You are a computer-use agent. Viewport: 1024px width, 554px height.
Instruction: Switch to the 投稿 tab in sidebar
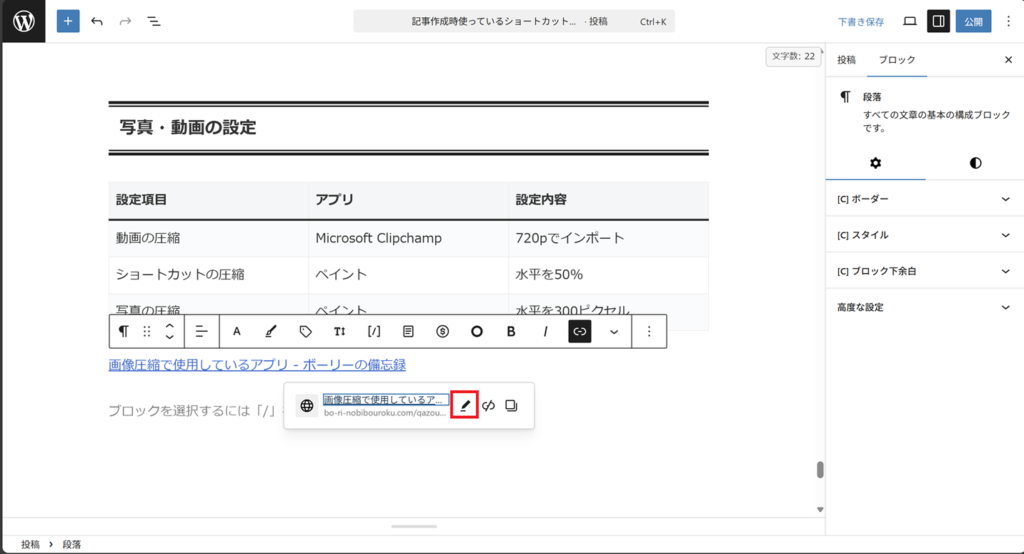(x=846, y=60)
